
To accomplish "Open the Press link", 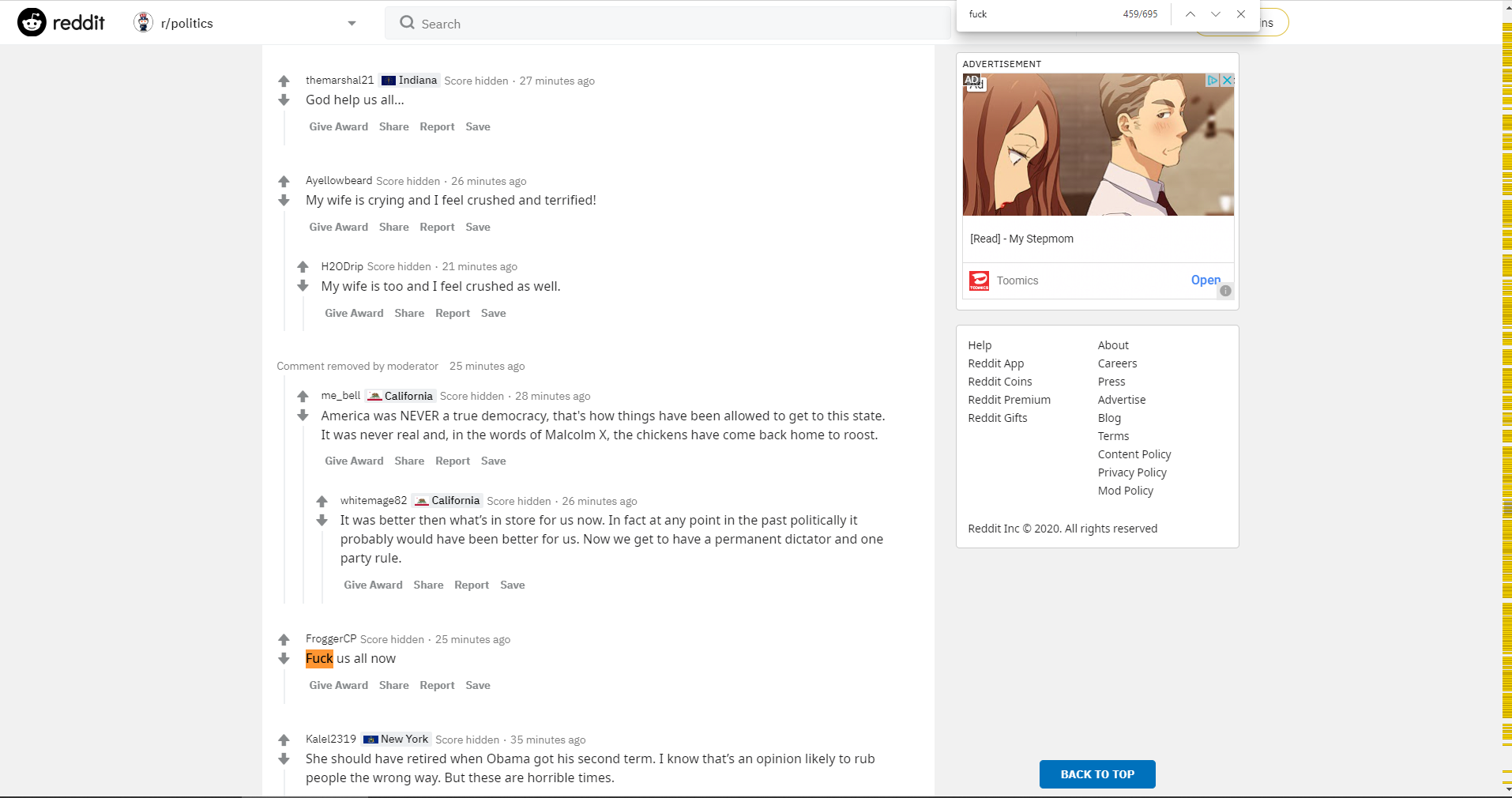I will 1111,382.
